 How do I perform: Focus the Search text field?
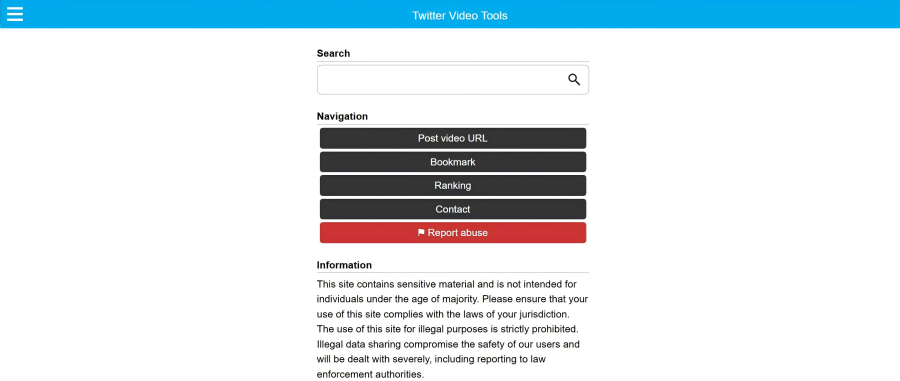tap(452, 80)
